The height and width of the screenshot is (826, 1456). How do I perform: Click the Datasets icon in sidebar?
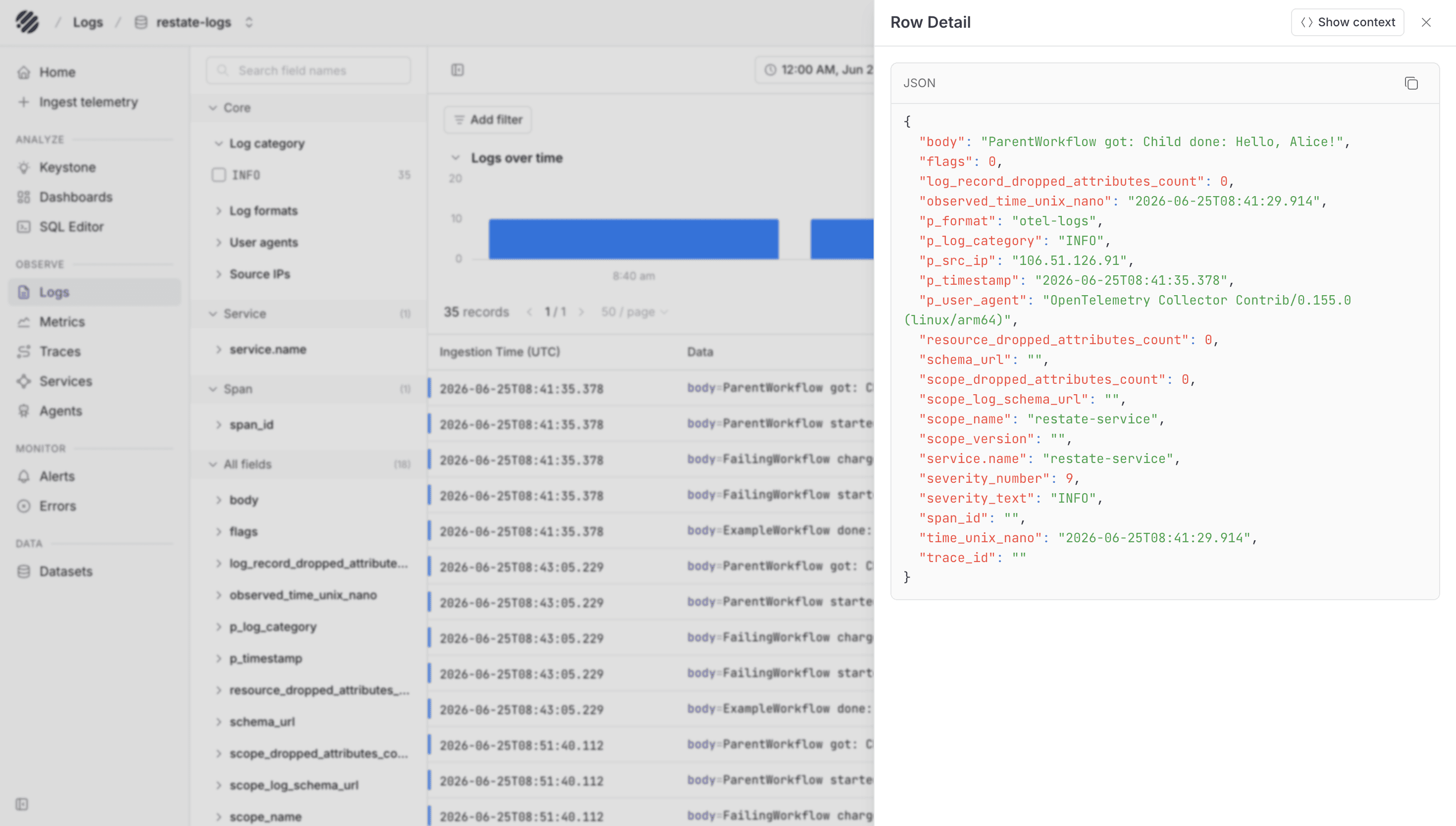[x=23, y=571]
